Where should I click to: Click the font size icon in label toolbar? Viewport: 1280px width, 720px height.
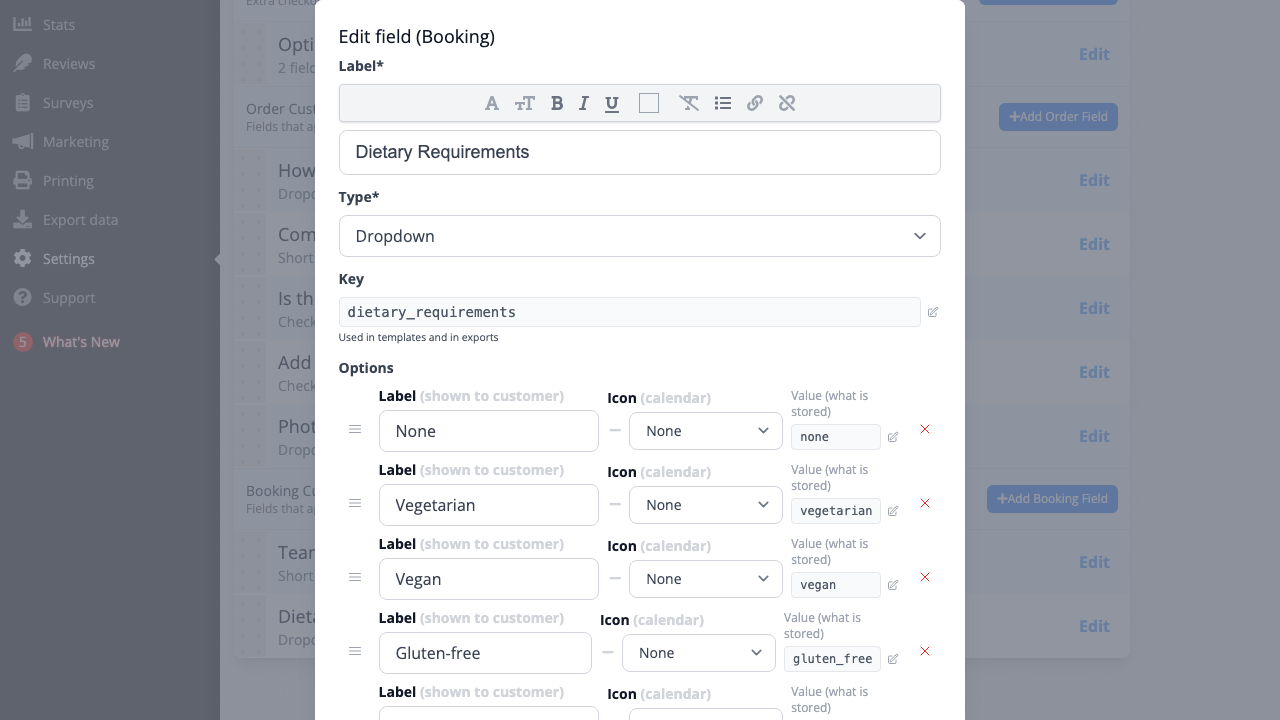click(524, 103)
